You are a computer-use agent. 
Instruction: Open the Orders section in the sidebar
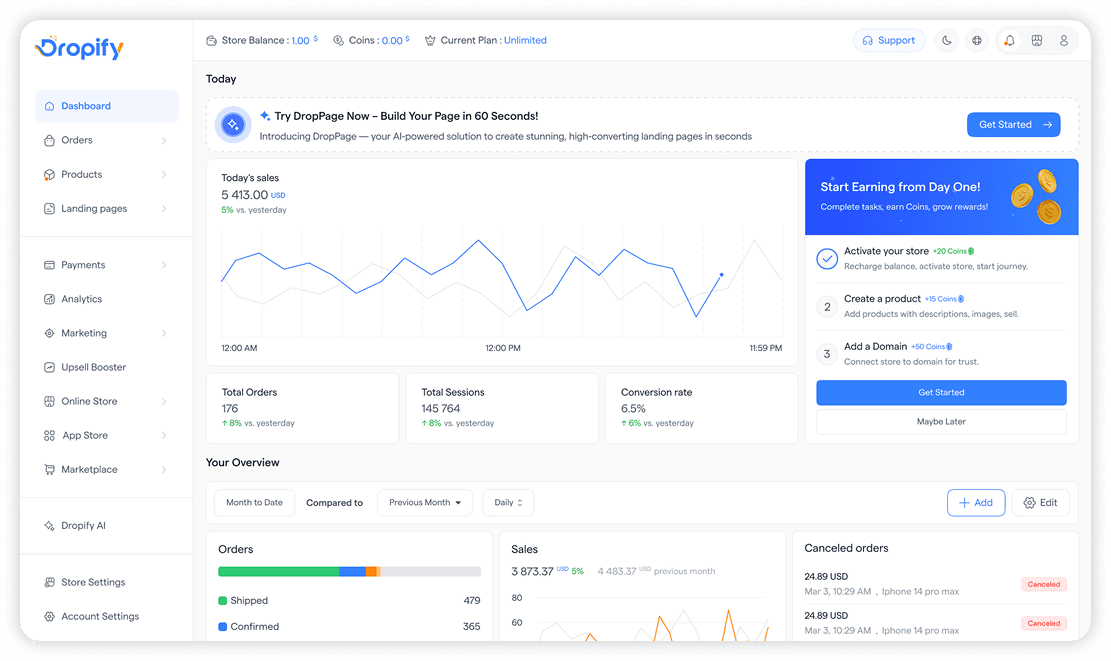[75, 140]
